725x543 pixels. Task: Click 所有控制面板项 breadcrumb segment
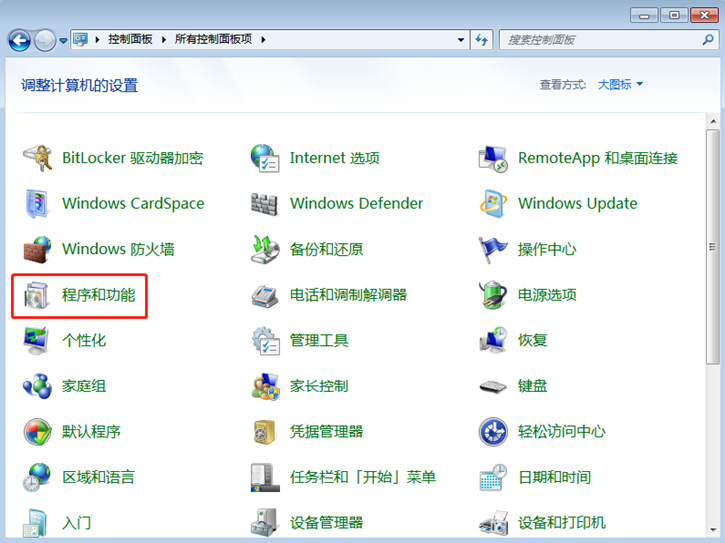tap(215, 40)
